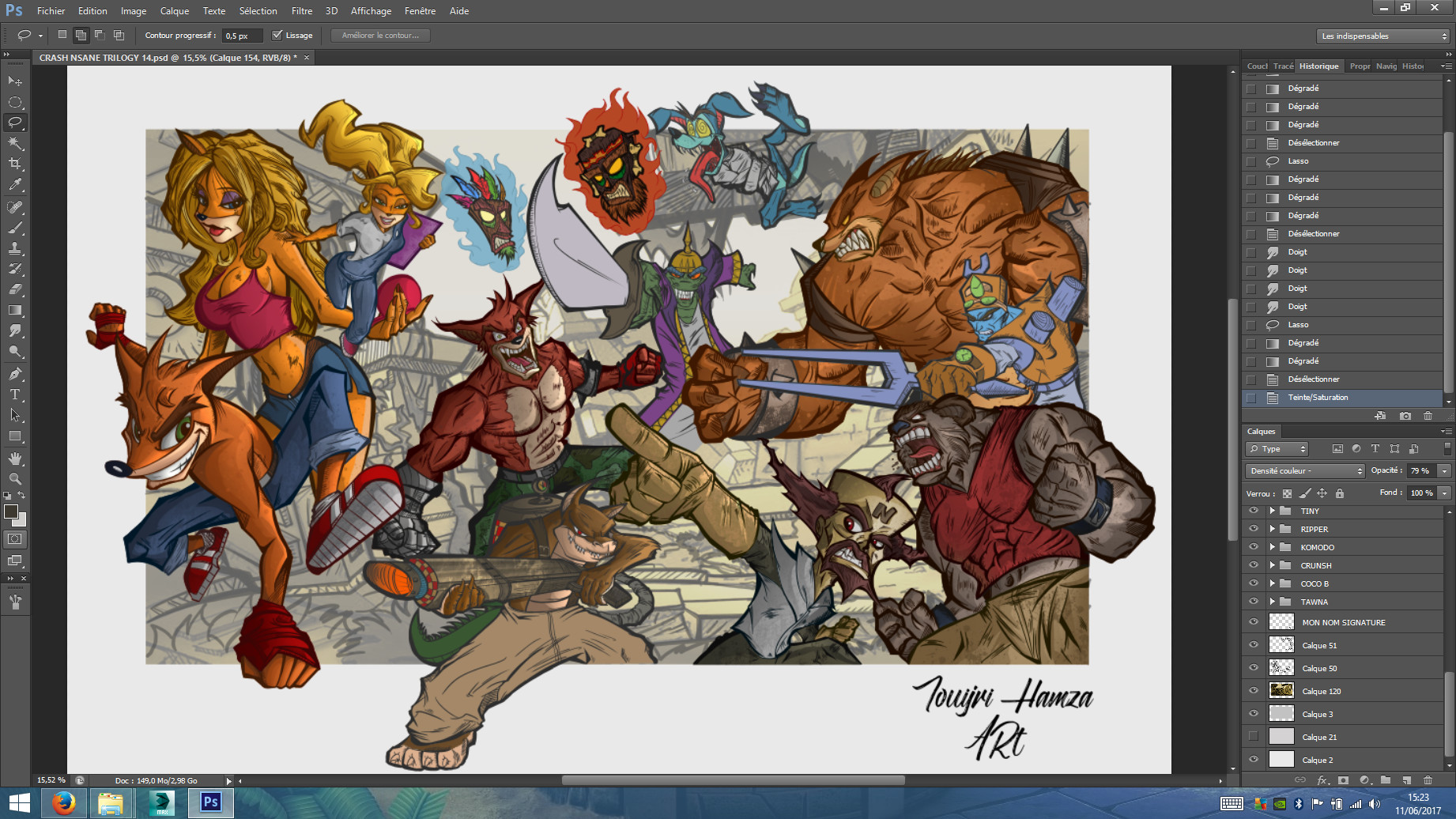Select the Healing Brush tool

(15, 207)
